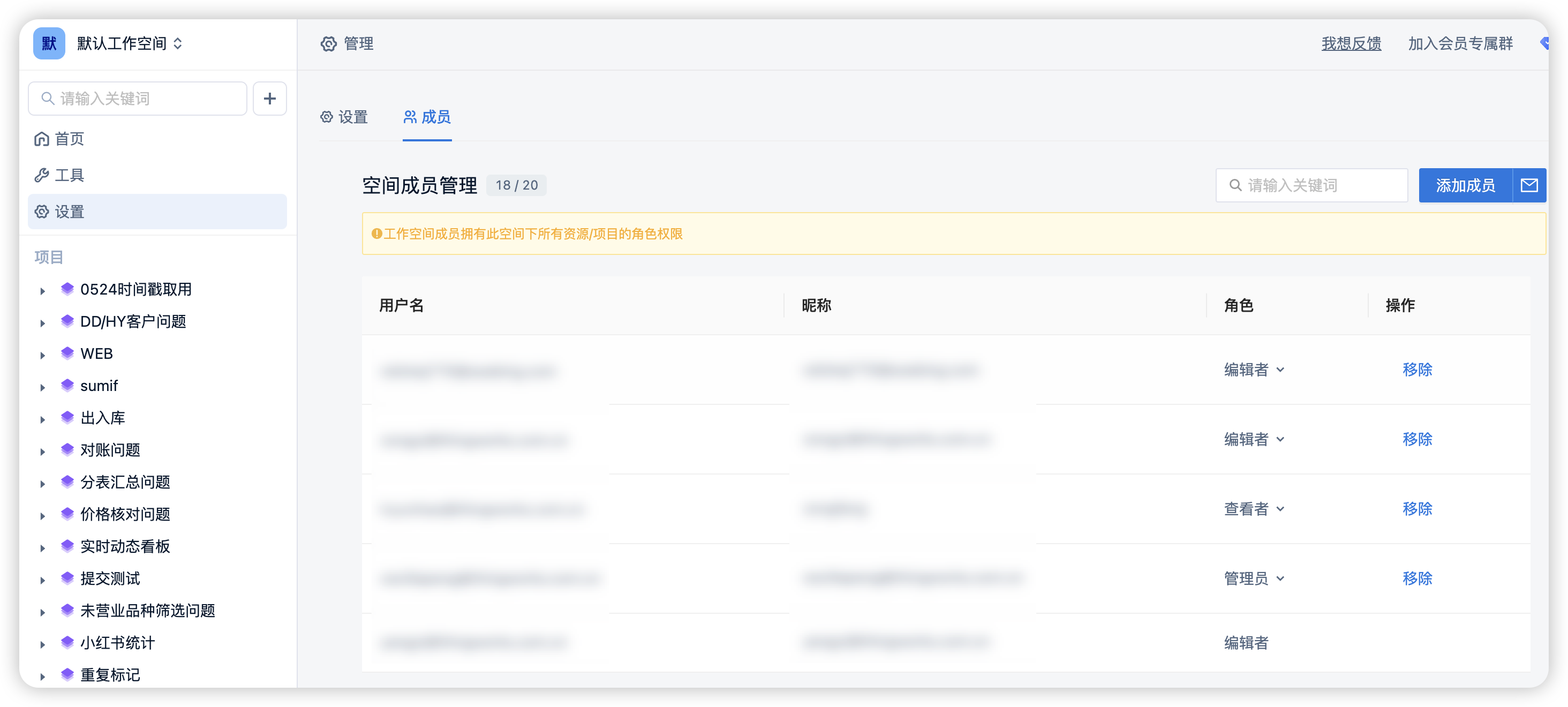
Task: Click the layers icon of 小红书统计
Action: 67,642
